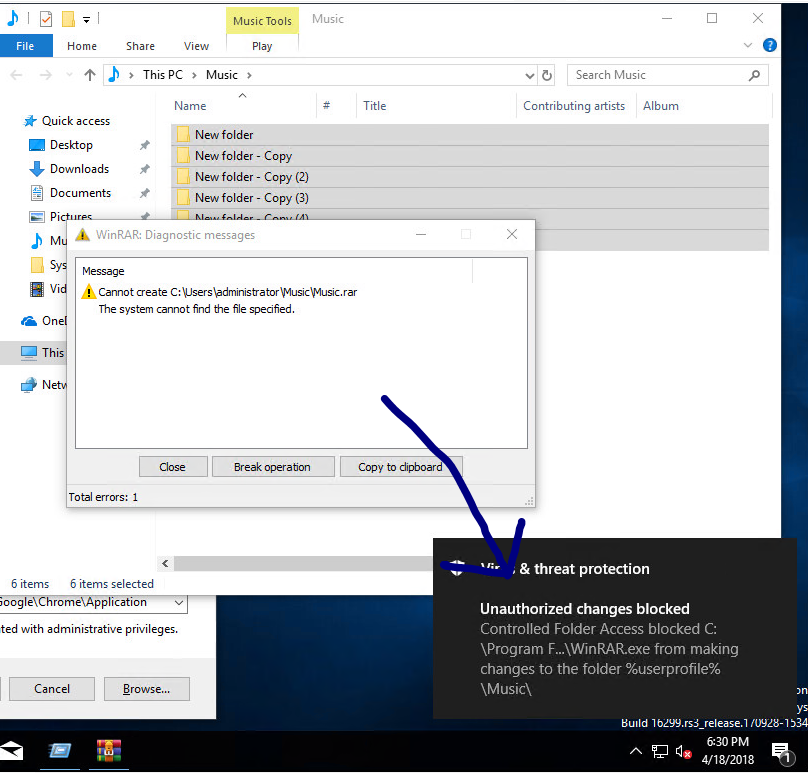
Task: Click Browse... in the background dialog
Action: pos(146,689)
